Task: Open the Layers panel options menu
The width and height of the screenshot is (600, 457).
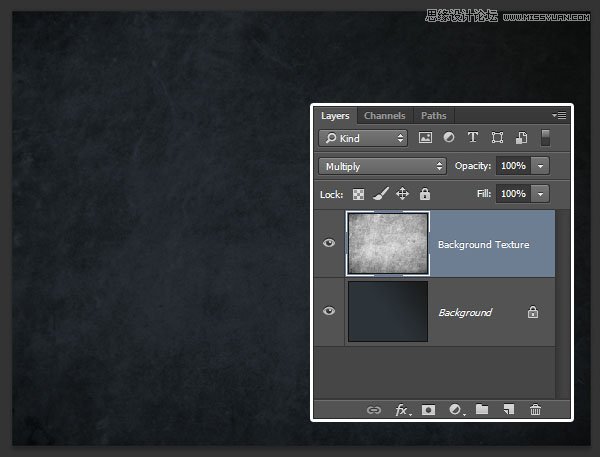Action: [x=559, y=116]
